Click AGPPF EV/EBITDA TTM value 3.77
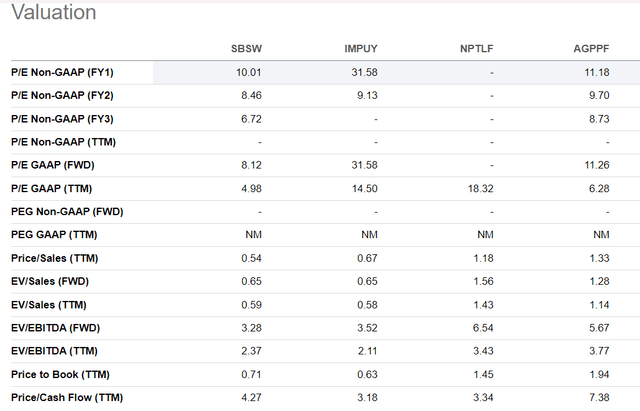Viewport: 640px width, 411px height. click(599, 351)
